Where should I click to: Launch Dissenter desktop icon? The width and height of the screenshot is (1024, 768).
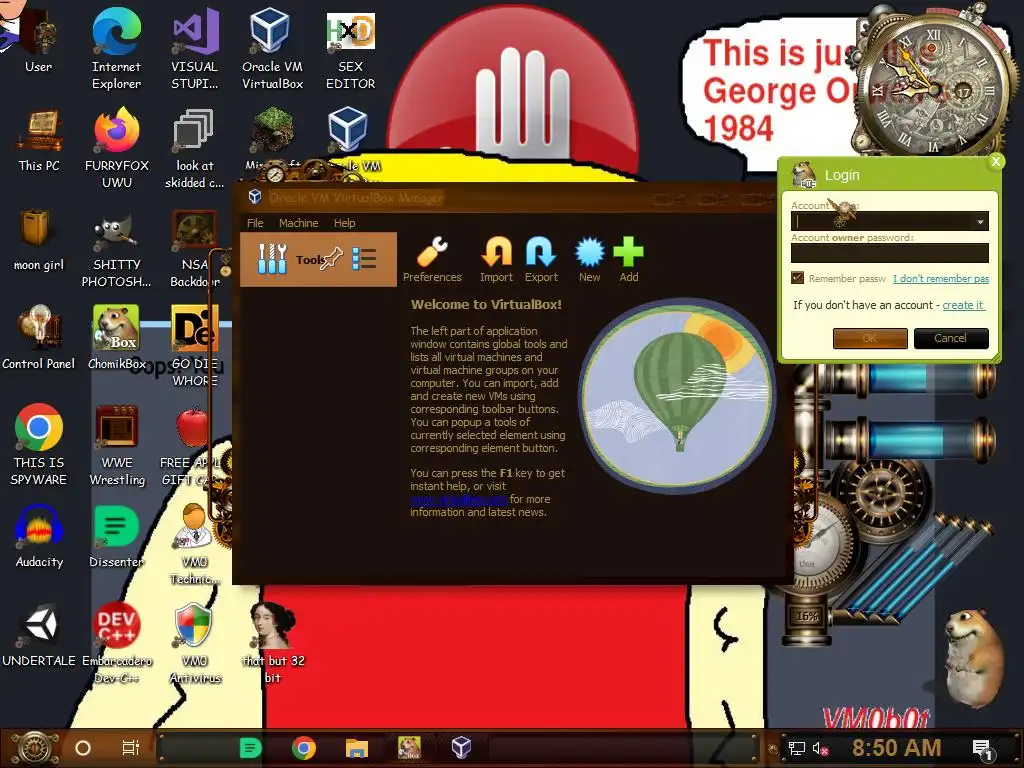117,537
